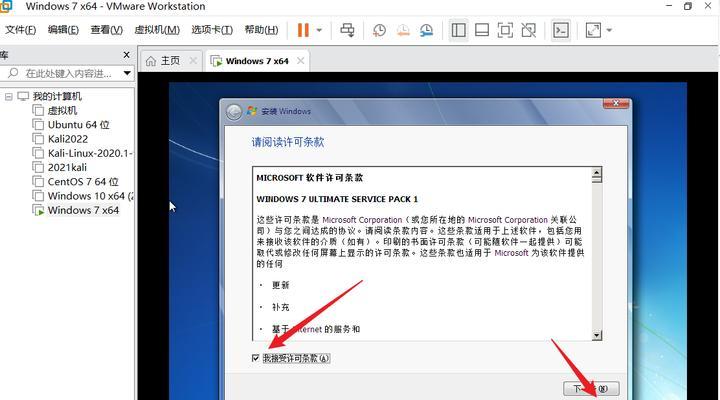
Task: Click the home icon on 主页 tab
Action: tap(151, 61)
